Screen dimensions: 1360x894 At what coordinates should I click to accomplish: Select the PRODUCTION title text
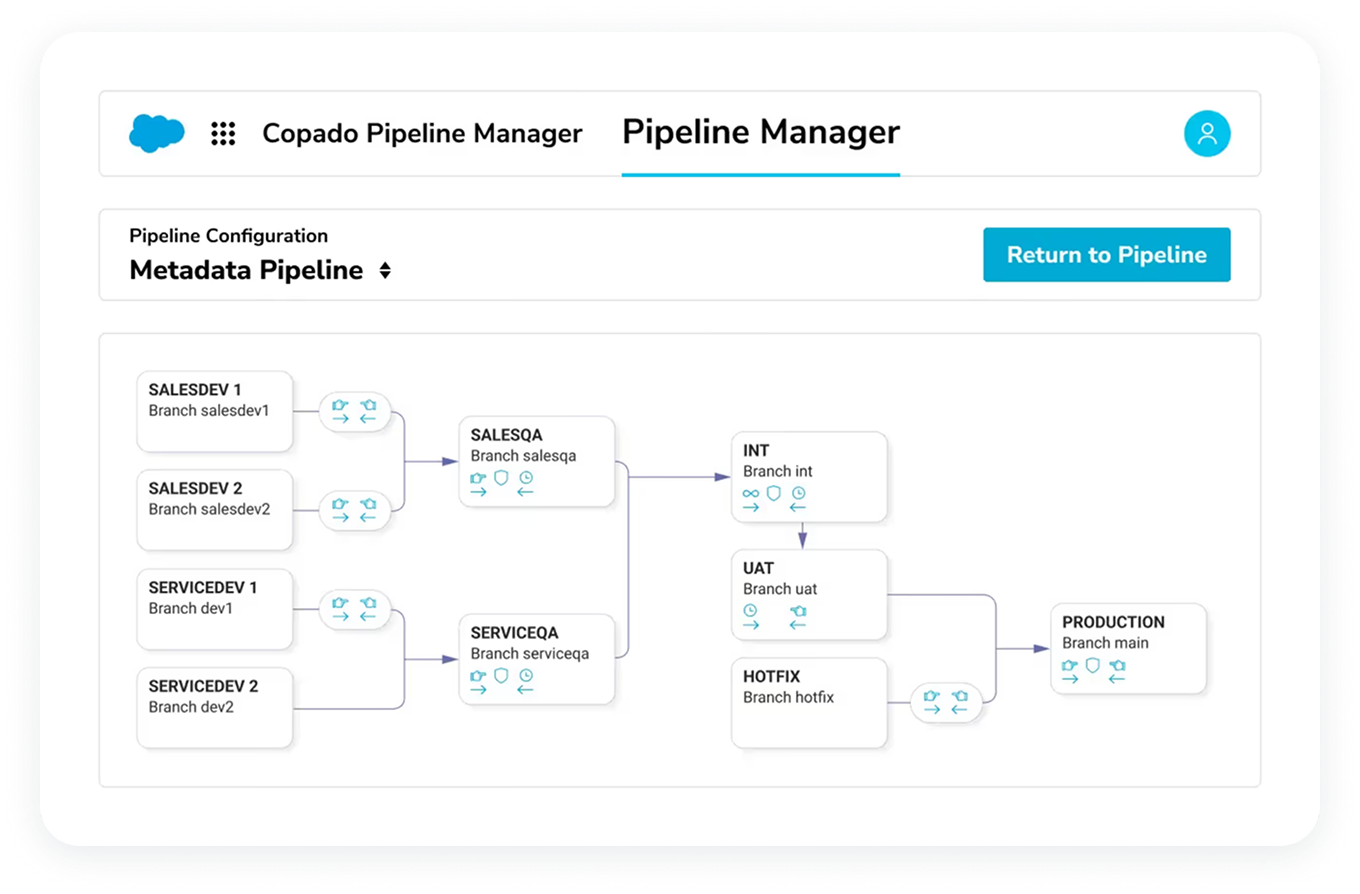tap(1113, 623)
